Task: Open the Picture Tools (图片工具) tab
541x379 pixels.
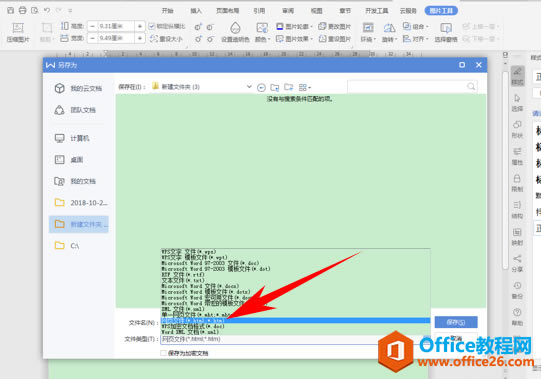Action: [x=441, y=11]
